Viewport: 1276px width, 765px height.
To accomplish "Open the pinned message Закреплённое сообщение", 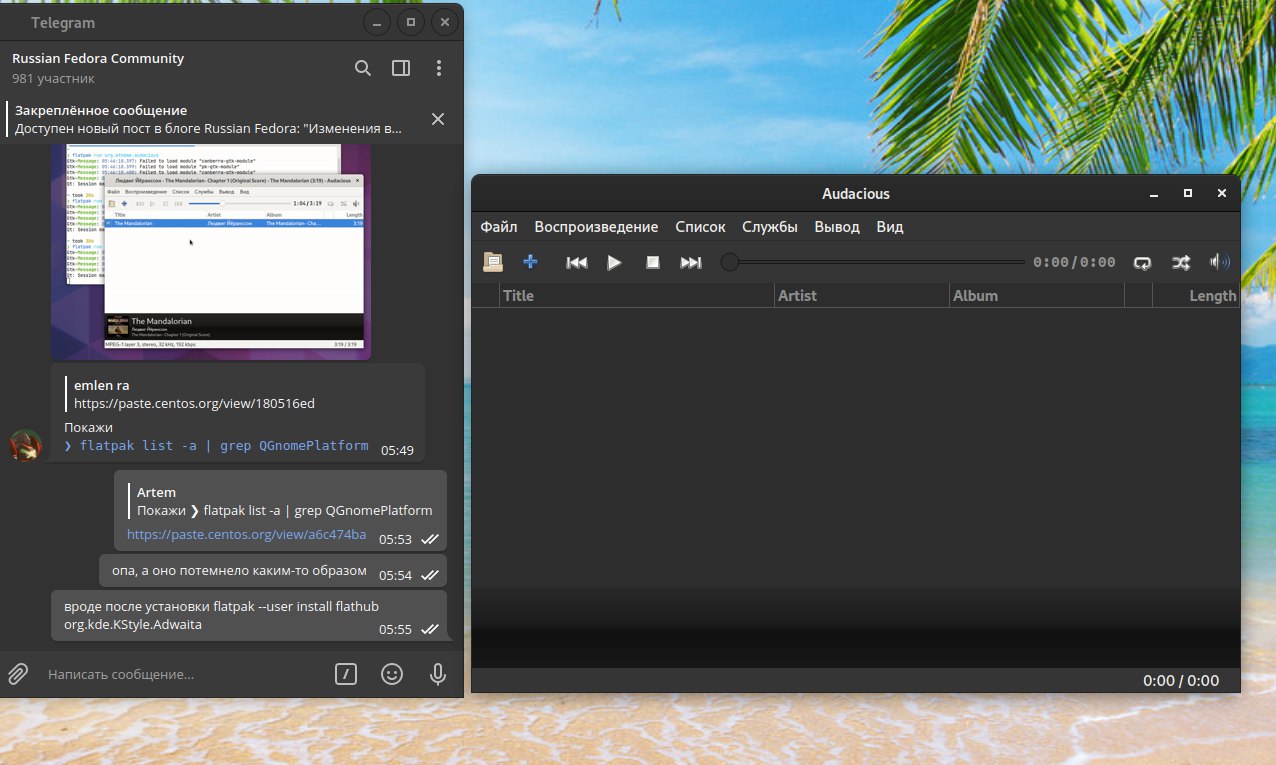I will pyautogui.click(x=208, y=119).
